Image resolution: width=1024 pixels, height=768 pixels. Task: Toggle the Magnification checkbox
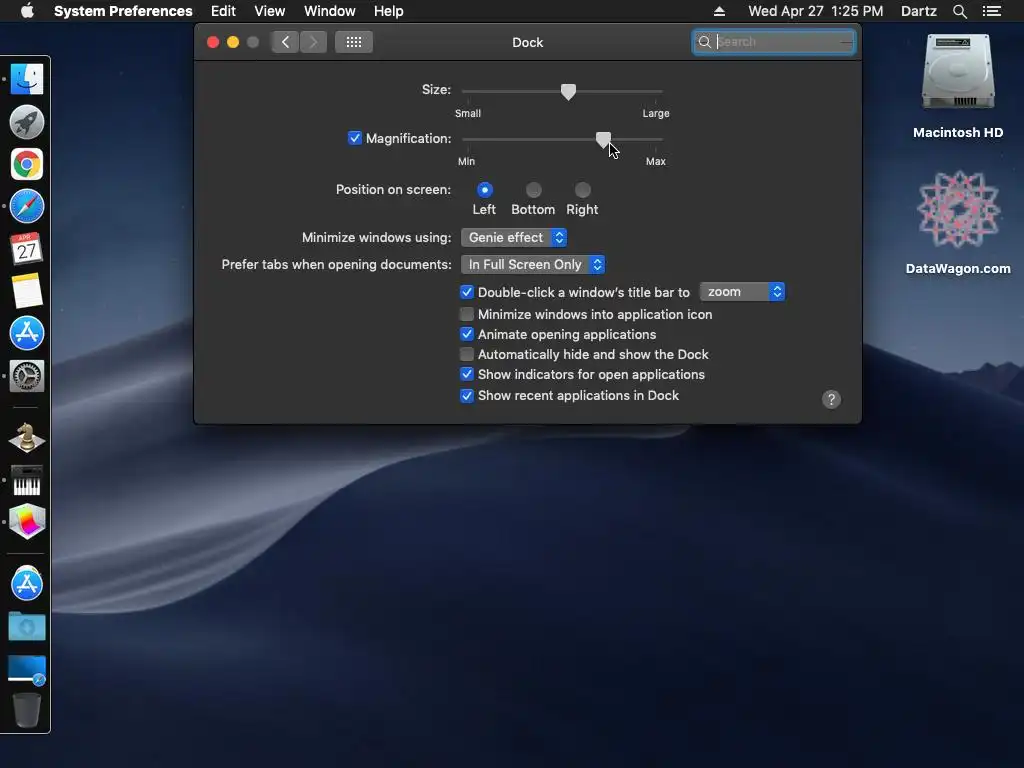pos(355,138)
